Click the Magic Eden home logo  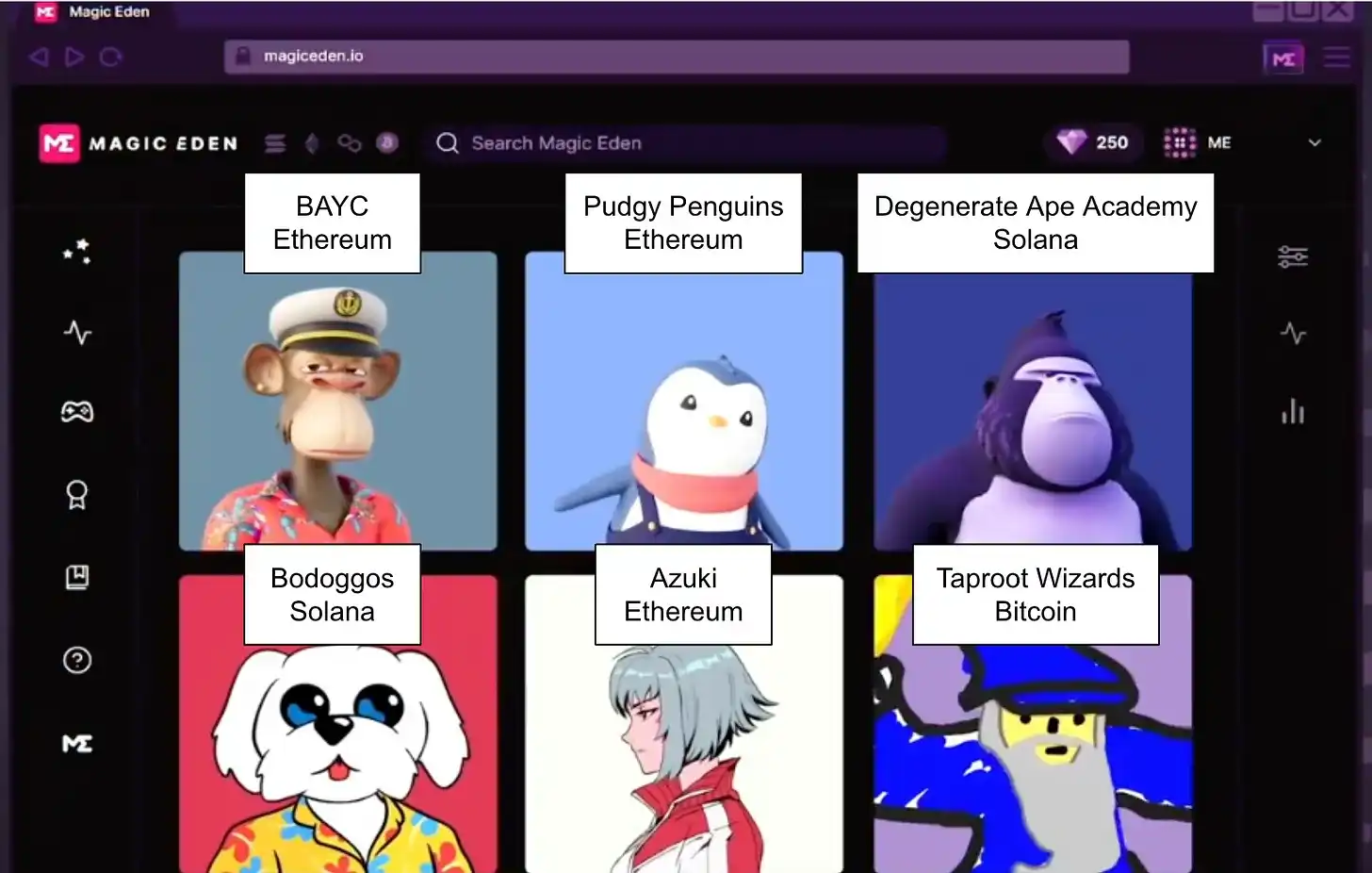pyautogui.click(x=139, y=143)
